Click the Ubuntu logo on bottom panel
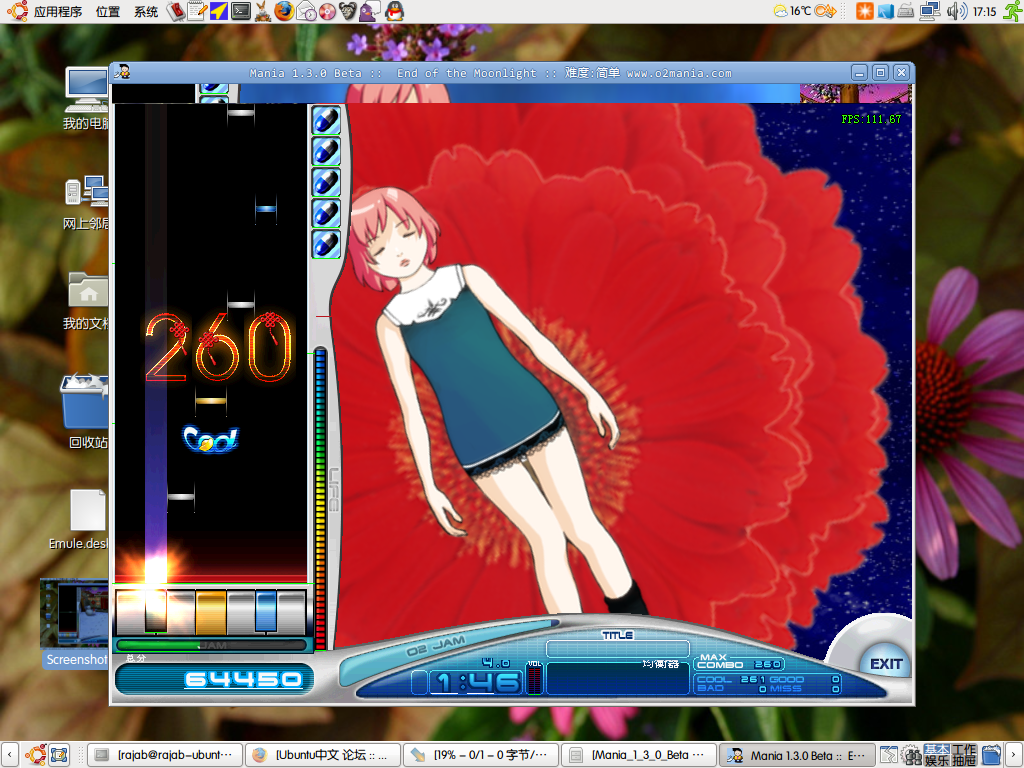Image resolution: width=1024 pixels, height=768 pixels. (36, 755)
